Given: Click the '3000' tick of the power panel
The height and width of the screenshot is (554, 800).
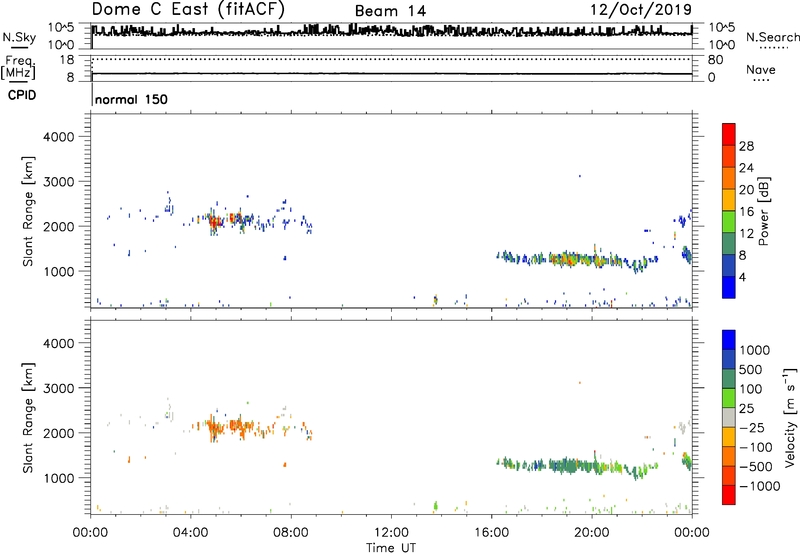Looking at the screenshot, I should pyautogui.click(x=58, y=182).
